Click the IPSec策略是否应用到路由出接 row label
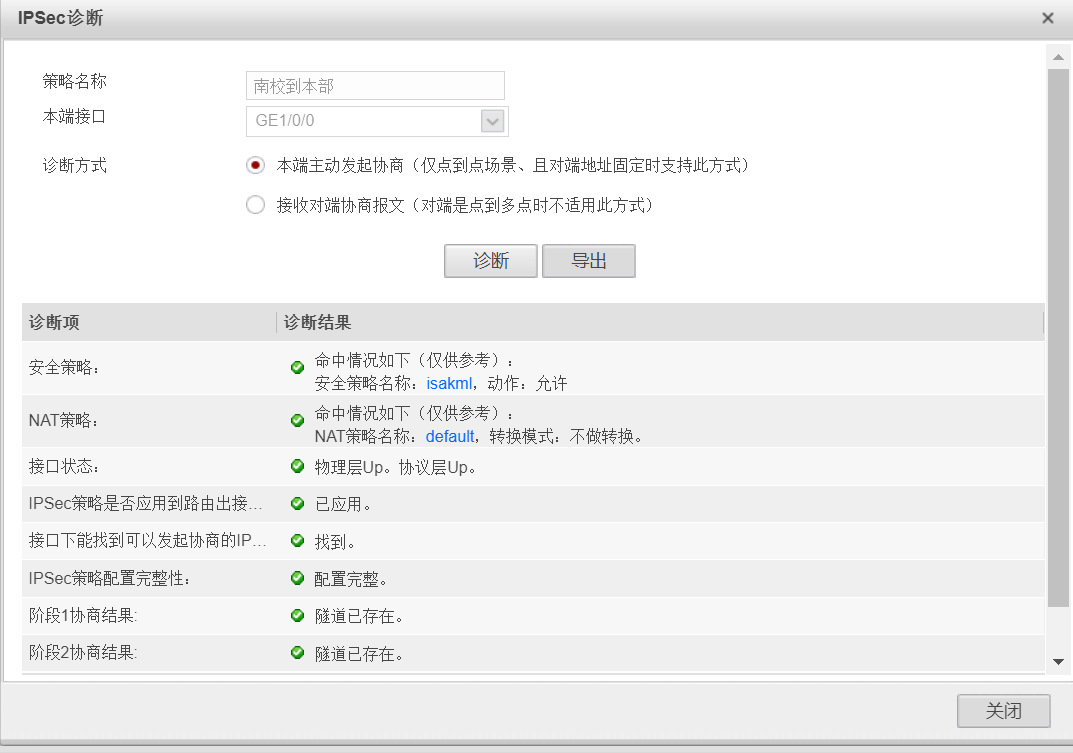 point(146,504)
